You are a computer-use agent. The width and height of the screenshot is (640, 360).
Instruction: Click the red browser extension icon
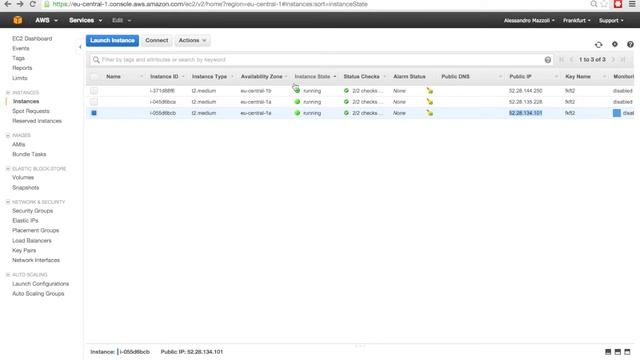tap(618, 4)
